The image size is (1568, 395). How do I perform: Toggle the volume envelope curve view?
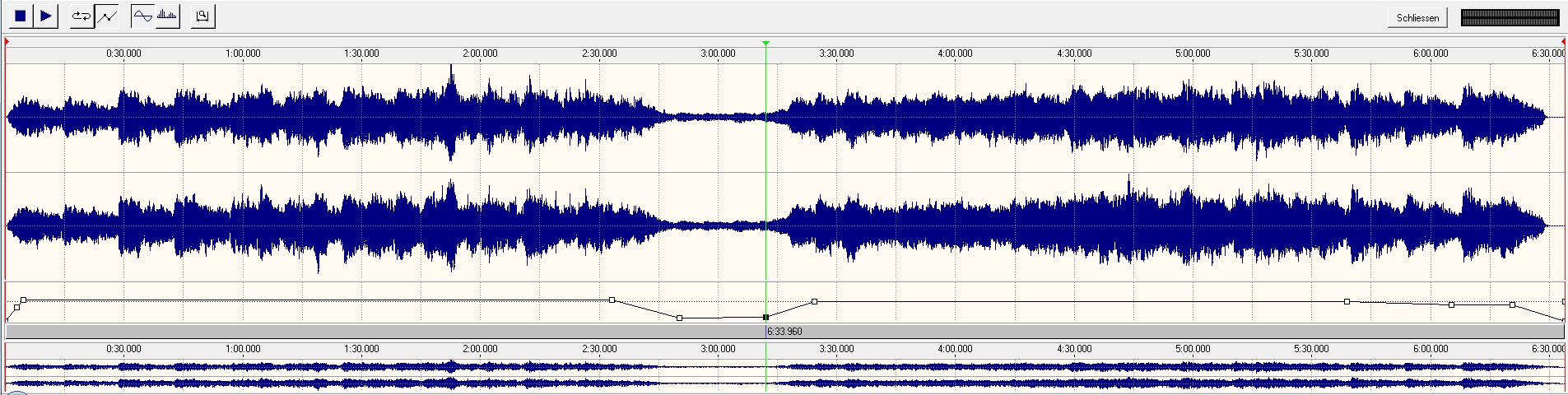click(107, 16)
